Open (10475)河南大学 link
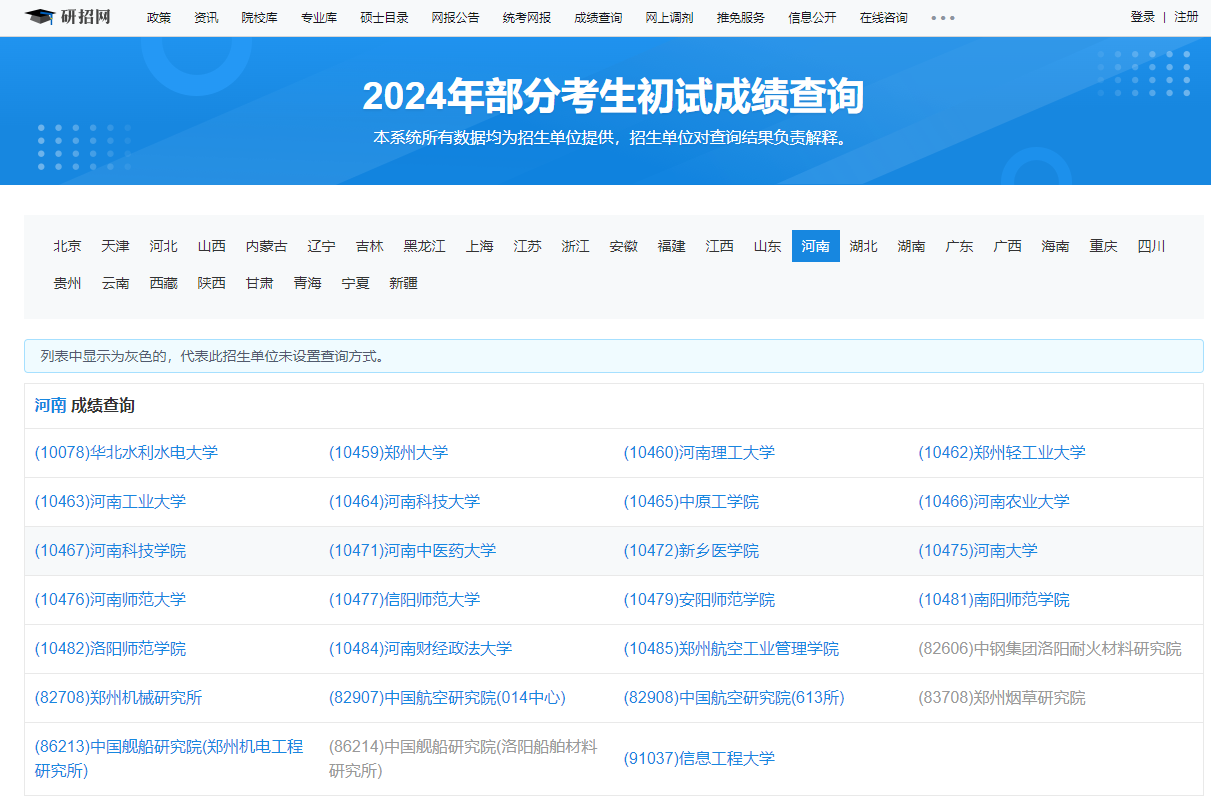Viewport: 1211px width, 803px height. pos(978,550)
